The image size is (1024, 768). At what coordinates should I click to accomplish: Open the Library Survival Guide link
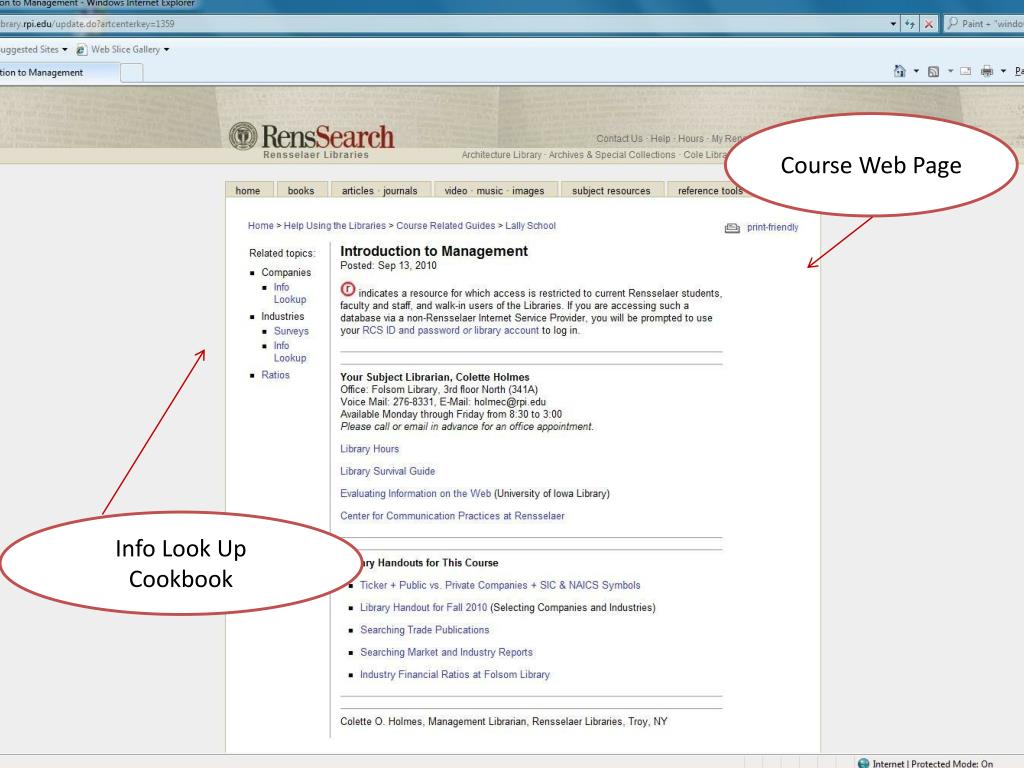pos(387,472)
